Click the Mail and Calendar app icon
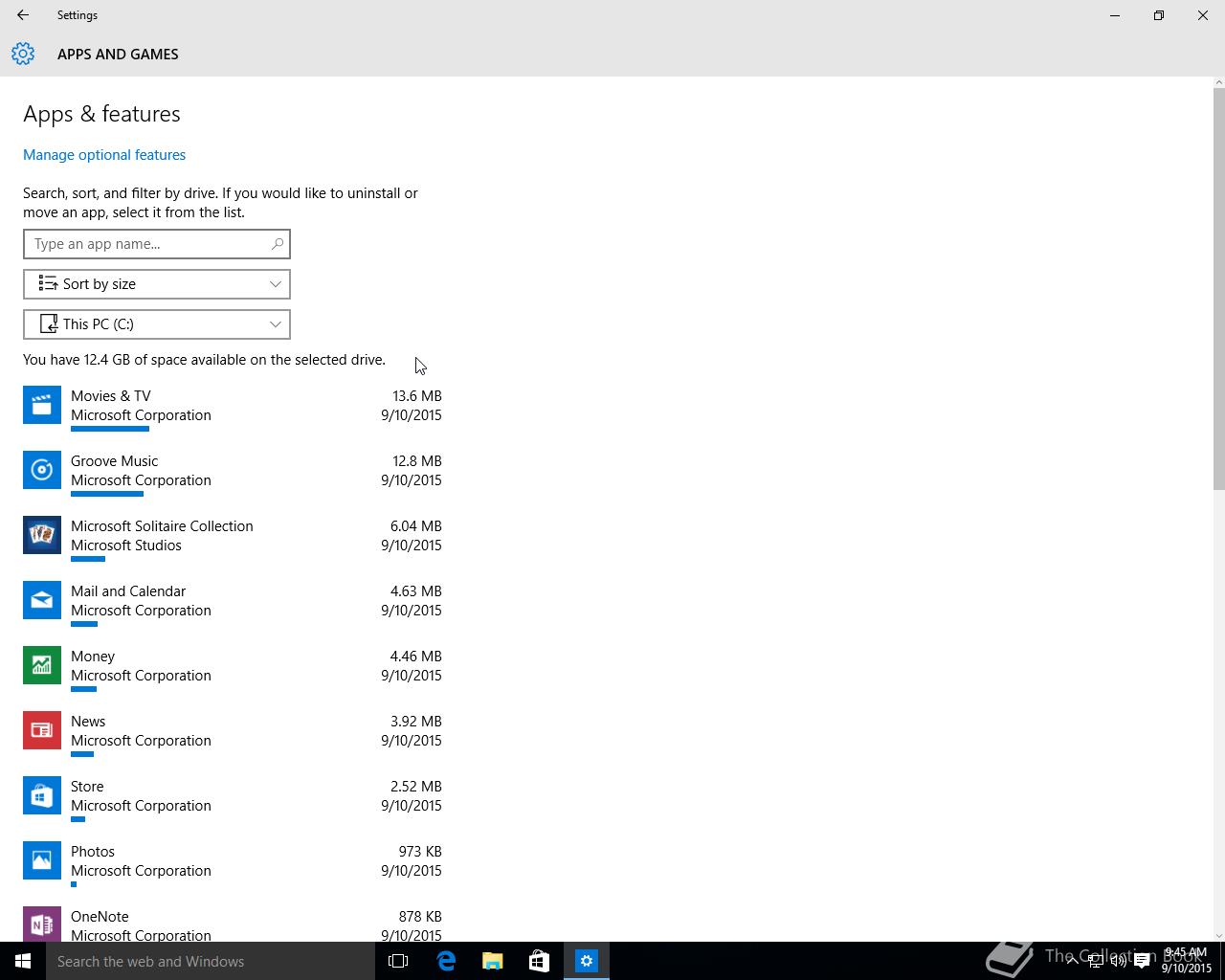This screenshot has height=980, width=1225. 41,601
